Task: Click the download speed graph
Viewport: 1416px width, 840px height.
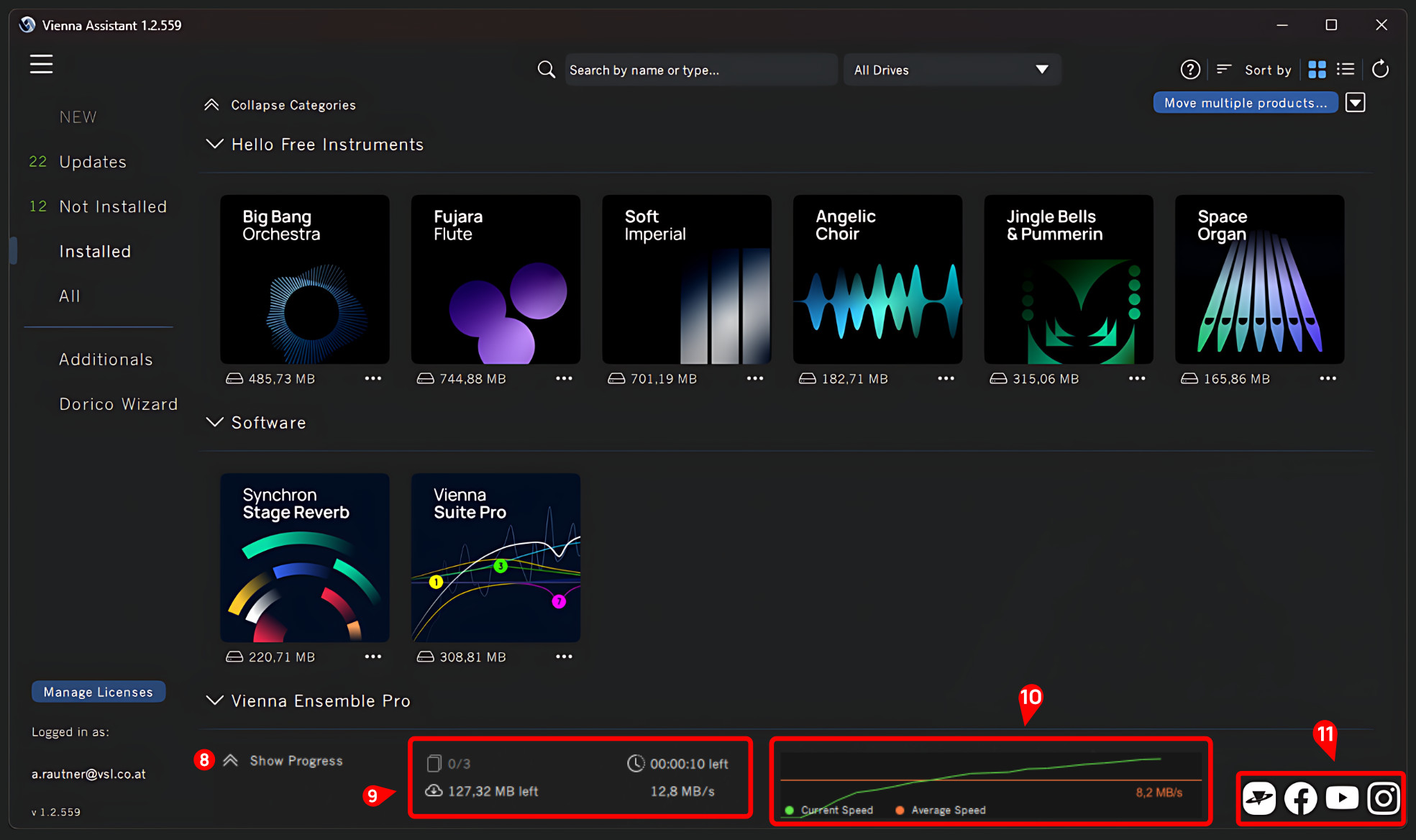Action: tap(990, 780)
